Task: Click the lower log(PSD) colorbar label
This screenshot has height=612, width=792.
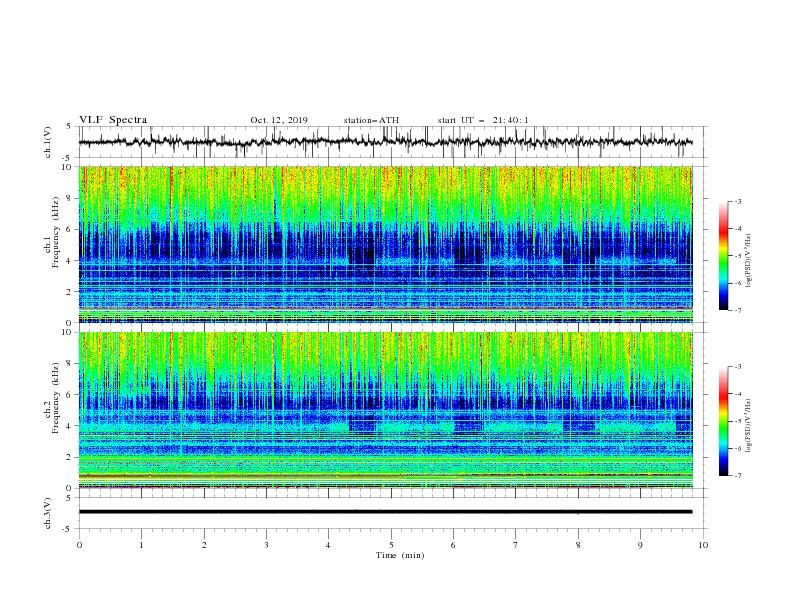Action: (748, 426)
